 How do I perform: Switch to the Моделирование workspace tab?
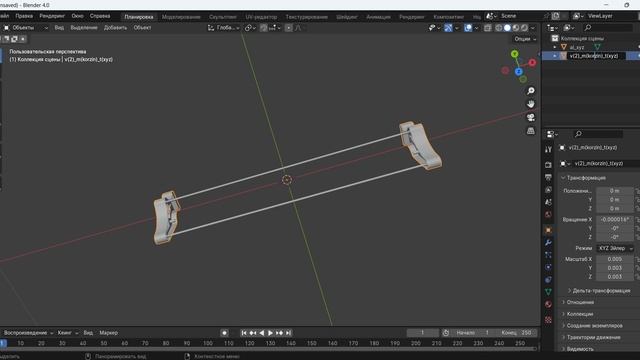click(x=181, y=17)
